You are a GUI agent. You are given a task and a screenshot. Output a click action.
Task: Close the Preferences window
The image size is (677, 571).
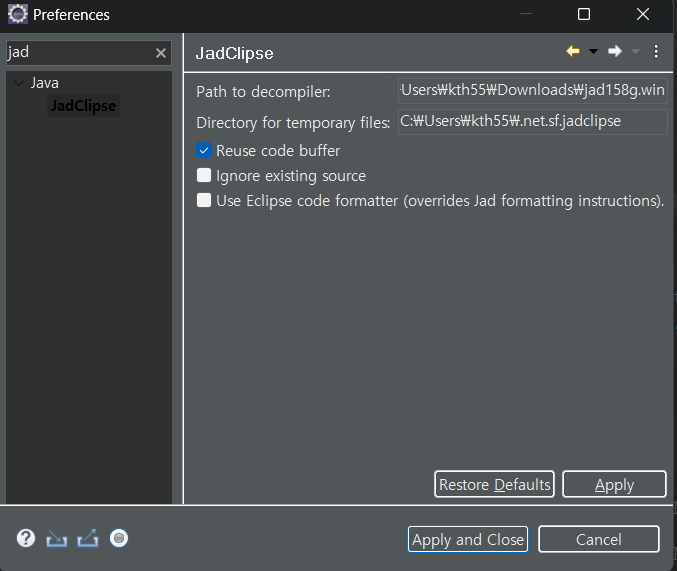click(643, 14)
